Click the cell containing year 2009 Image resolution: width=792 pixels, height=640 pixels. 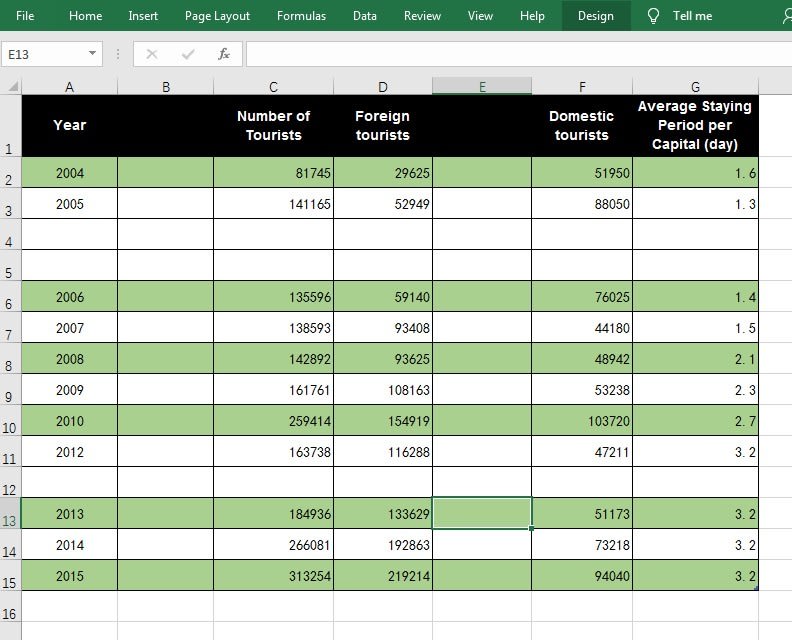coord(70,389)
